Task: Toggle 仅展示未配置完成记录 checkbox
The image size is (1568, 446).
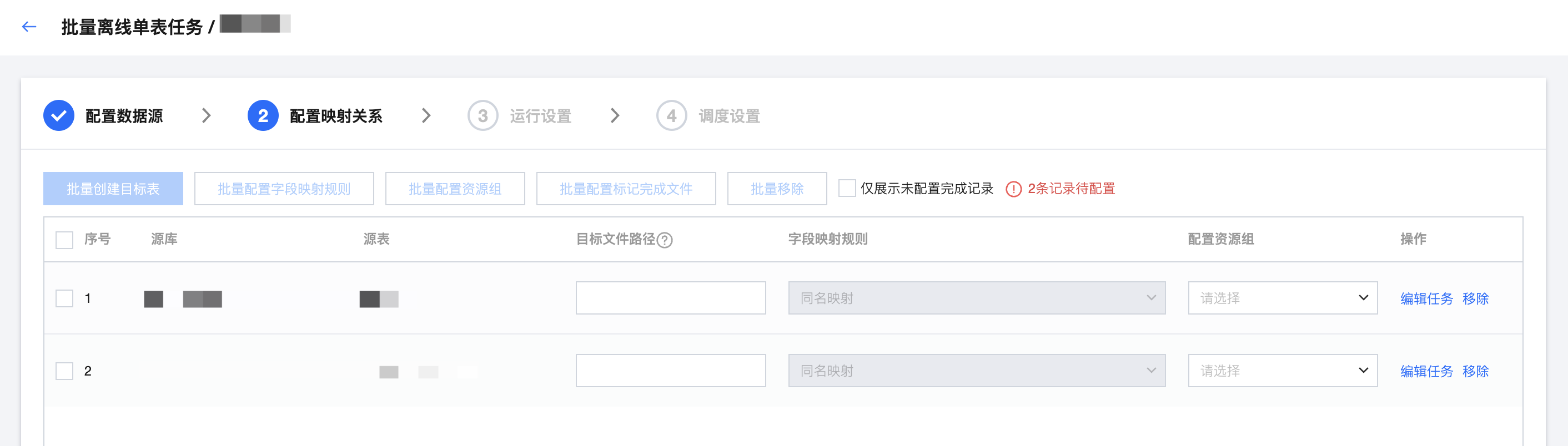Action: [x=847, y=189]
